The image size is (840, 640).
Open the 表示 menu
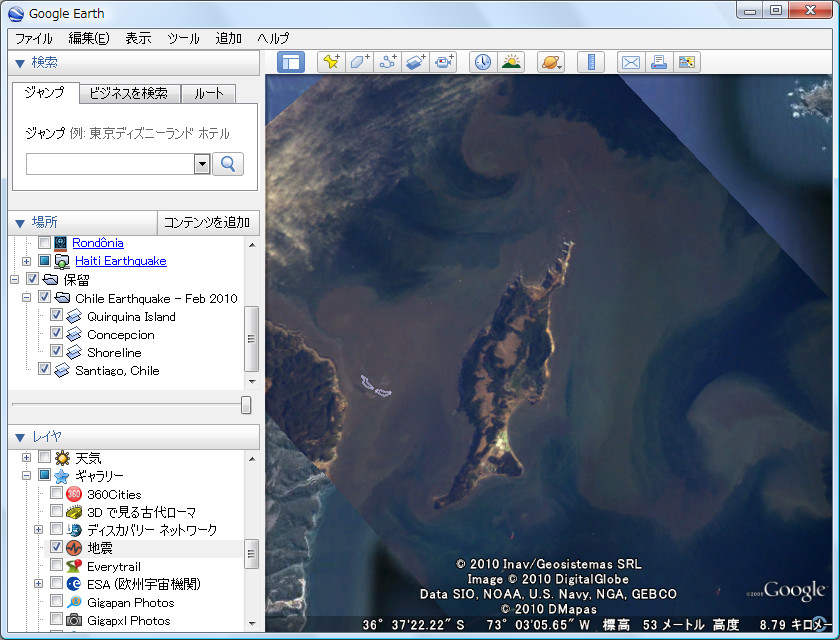(x=138, y=39)
